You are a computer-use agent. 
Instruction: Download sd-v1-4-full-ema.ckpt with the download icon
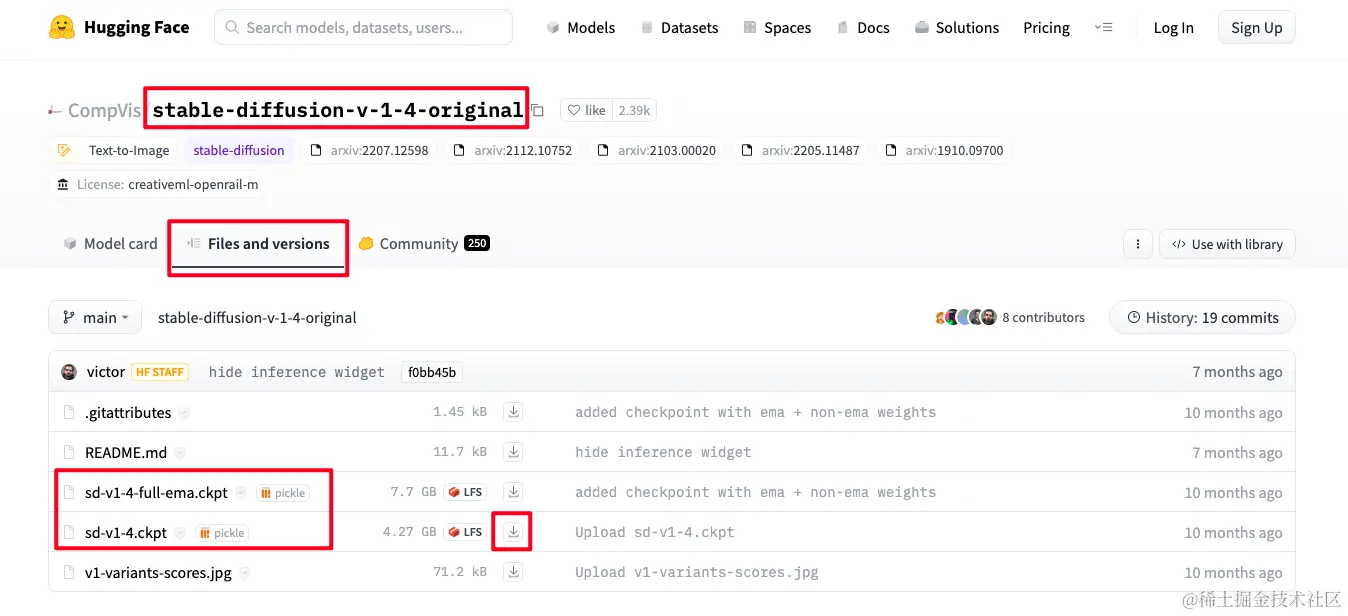pos(513,492)
